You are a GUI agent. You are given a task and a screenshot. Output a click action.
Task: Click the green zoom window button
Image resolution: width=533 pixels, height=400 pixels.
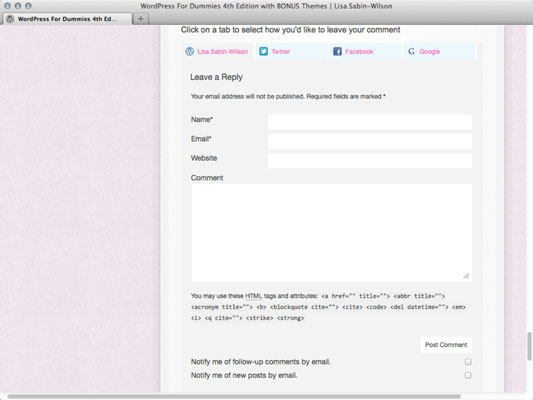coord(28,6)
